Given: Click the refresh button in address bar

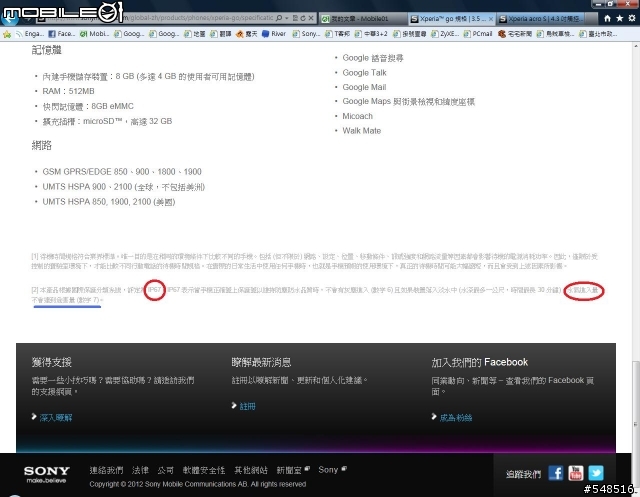Looking at the screenshot, I should (303, 18).
